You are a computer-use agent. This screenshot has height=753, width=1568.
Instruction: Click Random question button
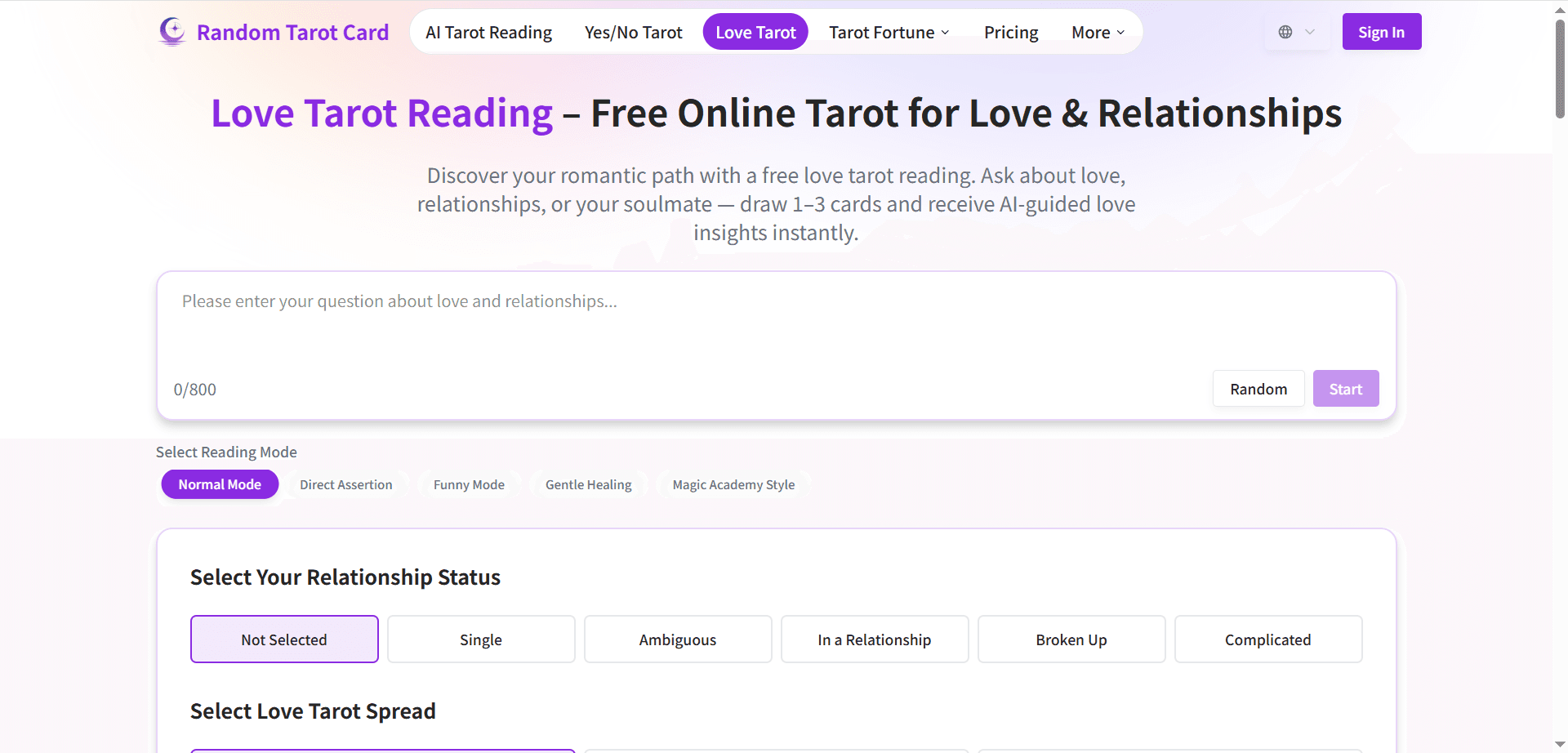(1258, 389)
